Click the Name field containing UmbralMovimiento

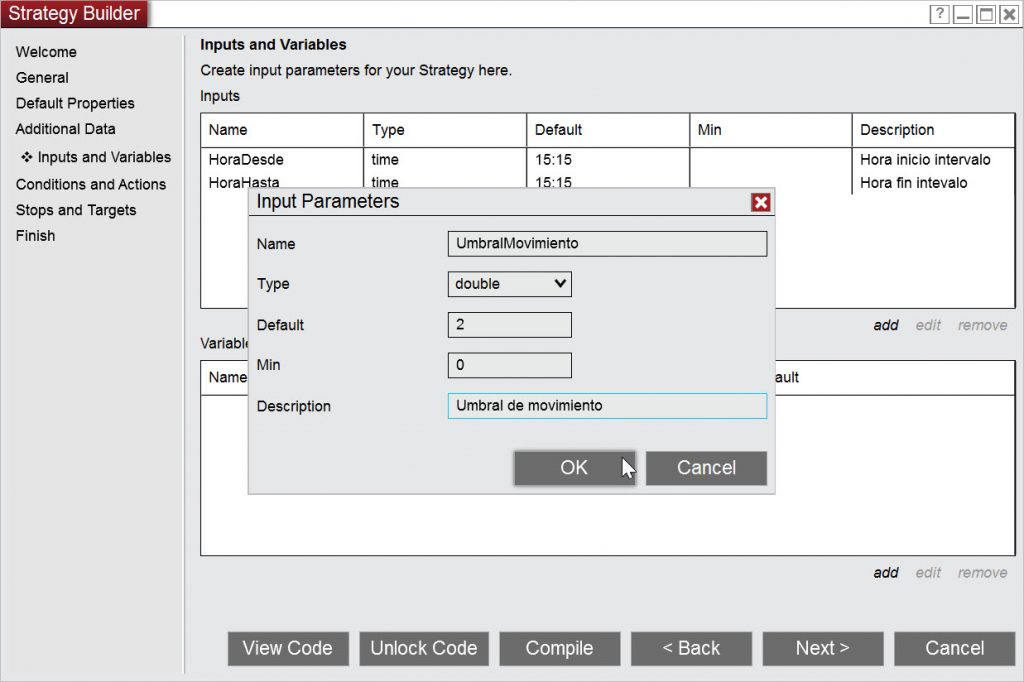[607, 244]
